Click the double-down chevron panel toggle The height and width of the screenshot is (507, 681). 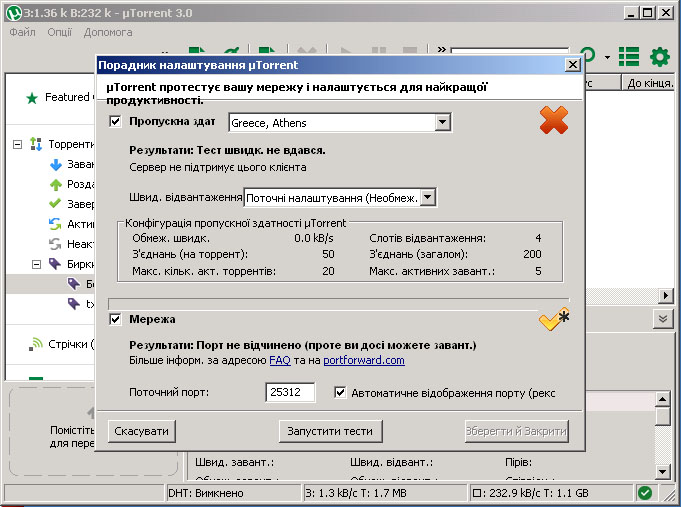[663, 319]
